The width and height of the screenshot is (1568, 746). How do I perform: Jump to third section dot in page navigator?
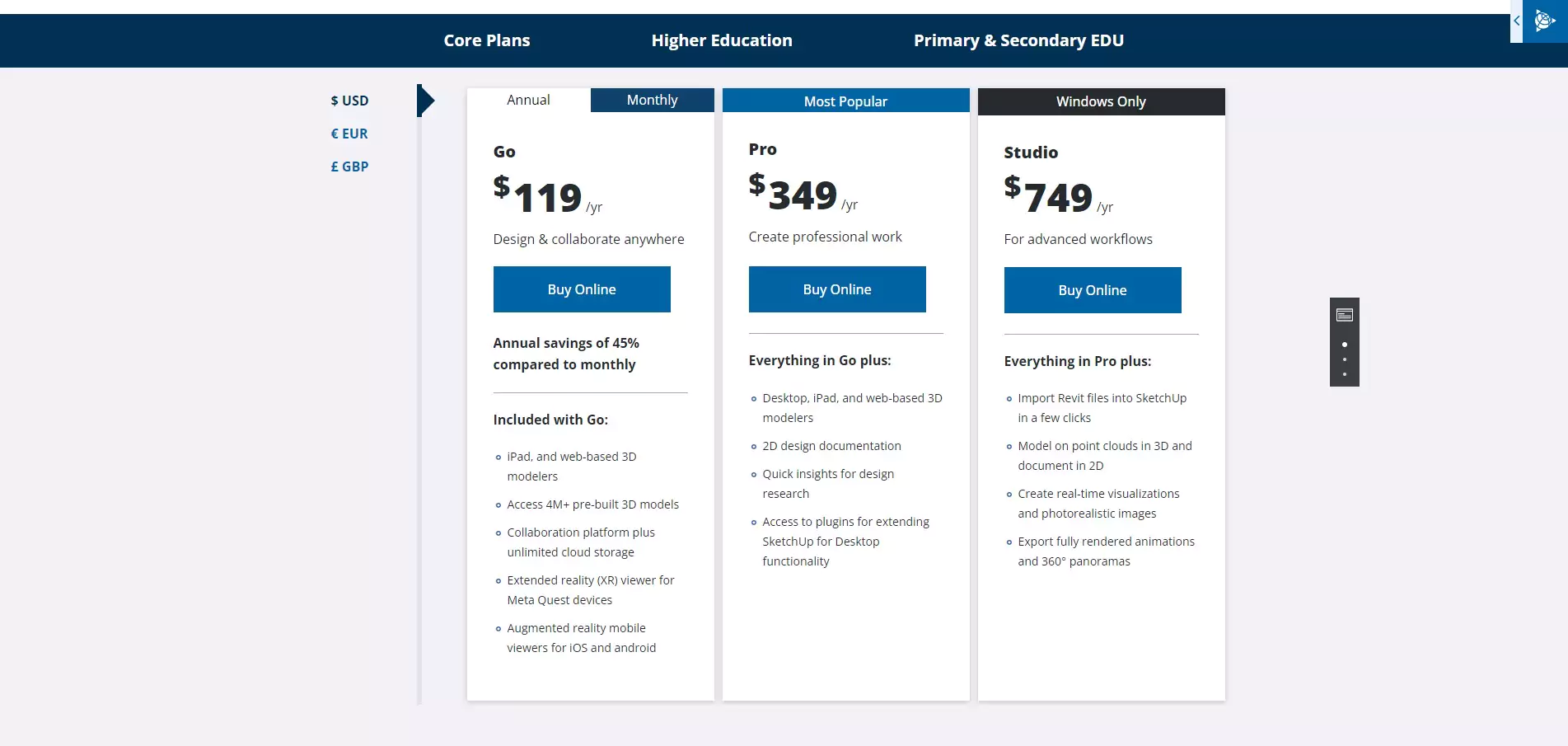pos(1345,374)
